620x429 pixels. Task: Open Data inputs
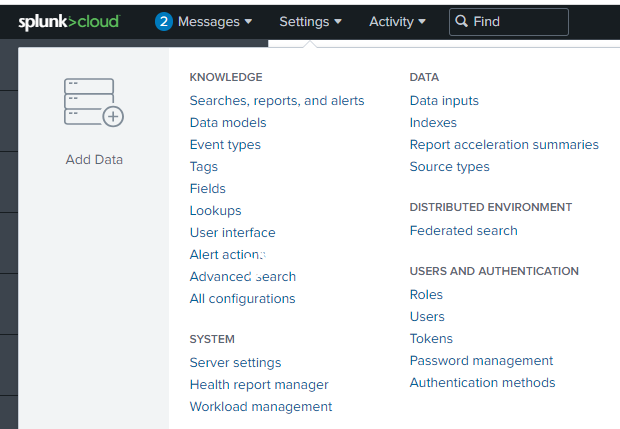point(444,101)
